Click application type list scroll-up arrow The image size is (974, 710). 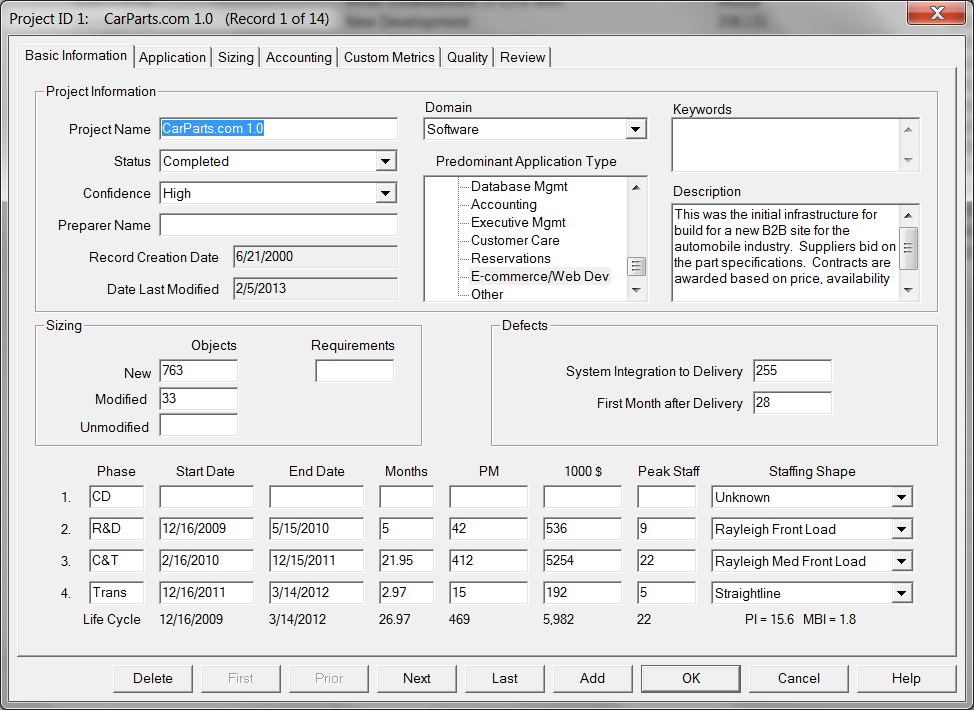click(636, 187)
